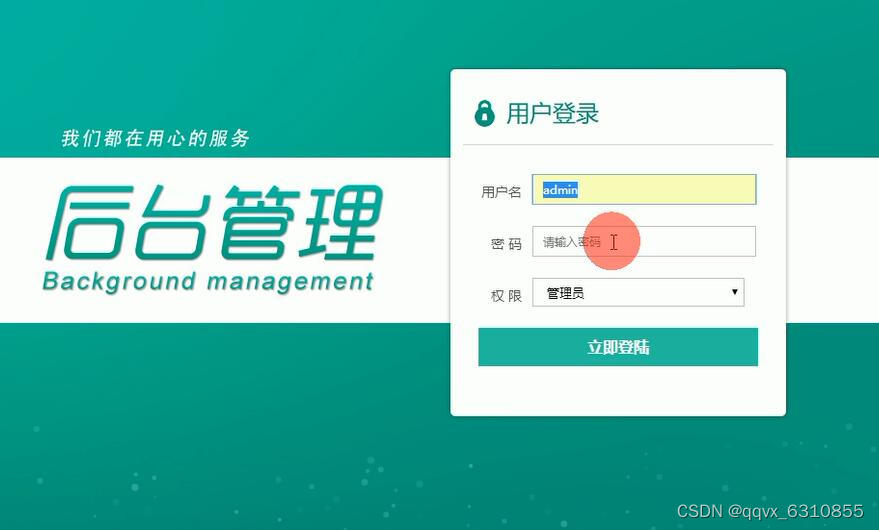Click the slogan 我们都在用心的服务

pyautogui.click(x=155, y=138)
